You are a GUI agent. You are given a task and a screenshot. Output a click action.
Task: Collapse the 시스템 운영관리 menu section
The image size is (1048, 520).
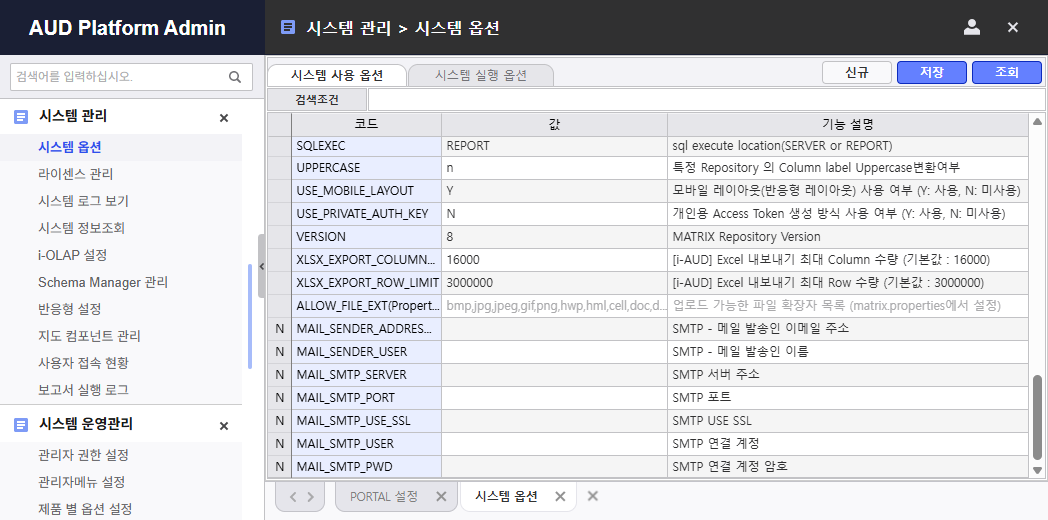tap(224, 426)
